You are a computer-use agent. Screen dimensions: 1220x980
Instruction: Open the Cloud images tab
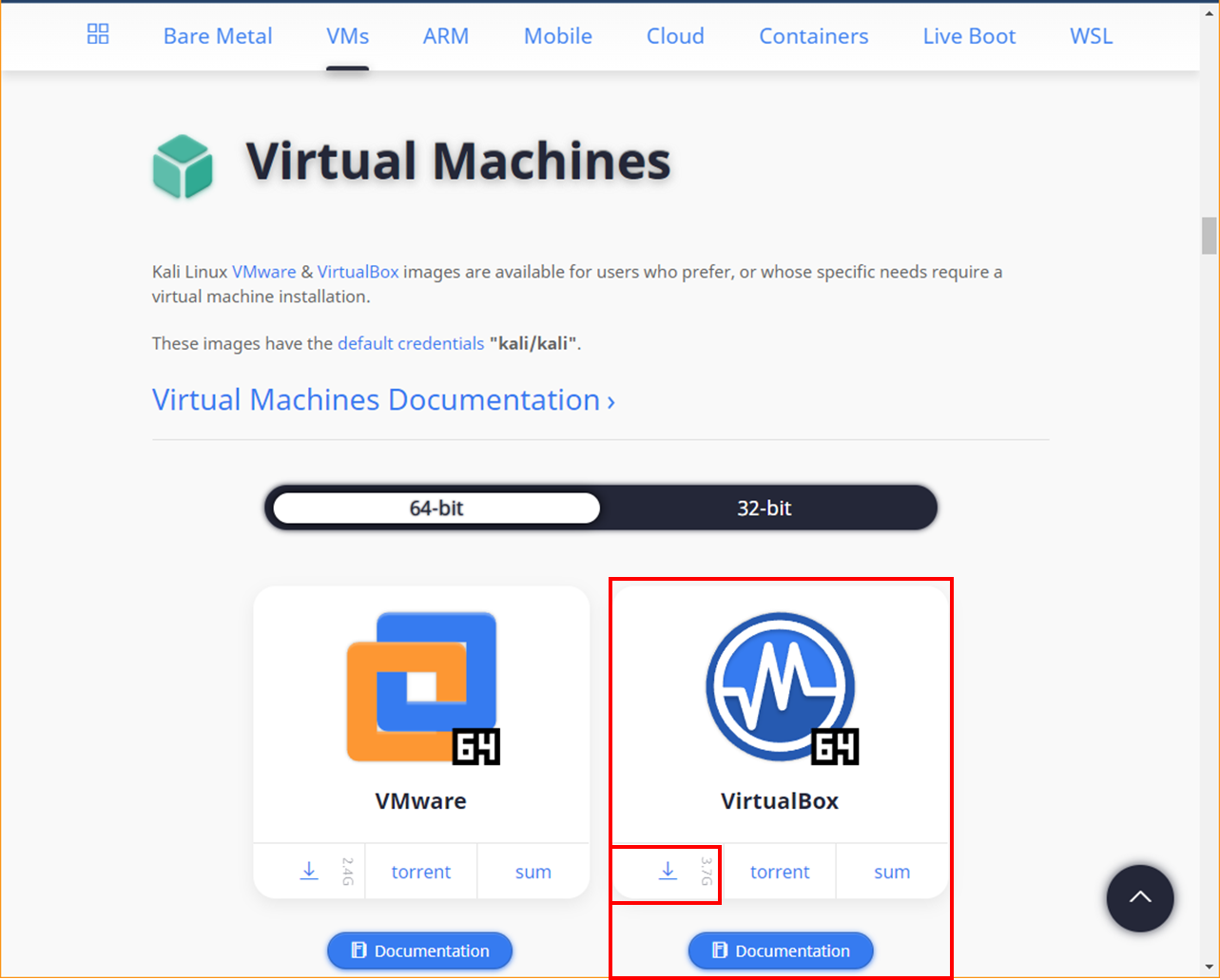[674, 35]
